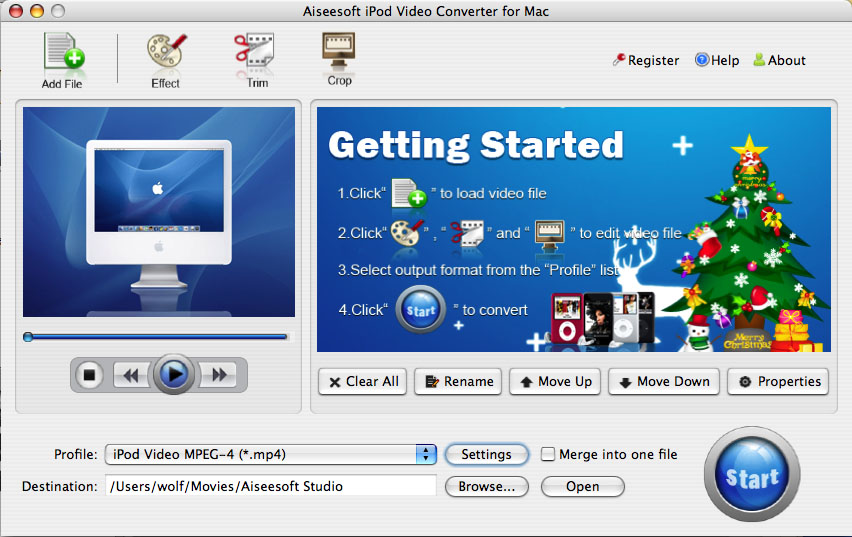852x537 pixels.
Task: Click the preview seek slider
Action: [157, 337]
